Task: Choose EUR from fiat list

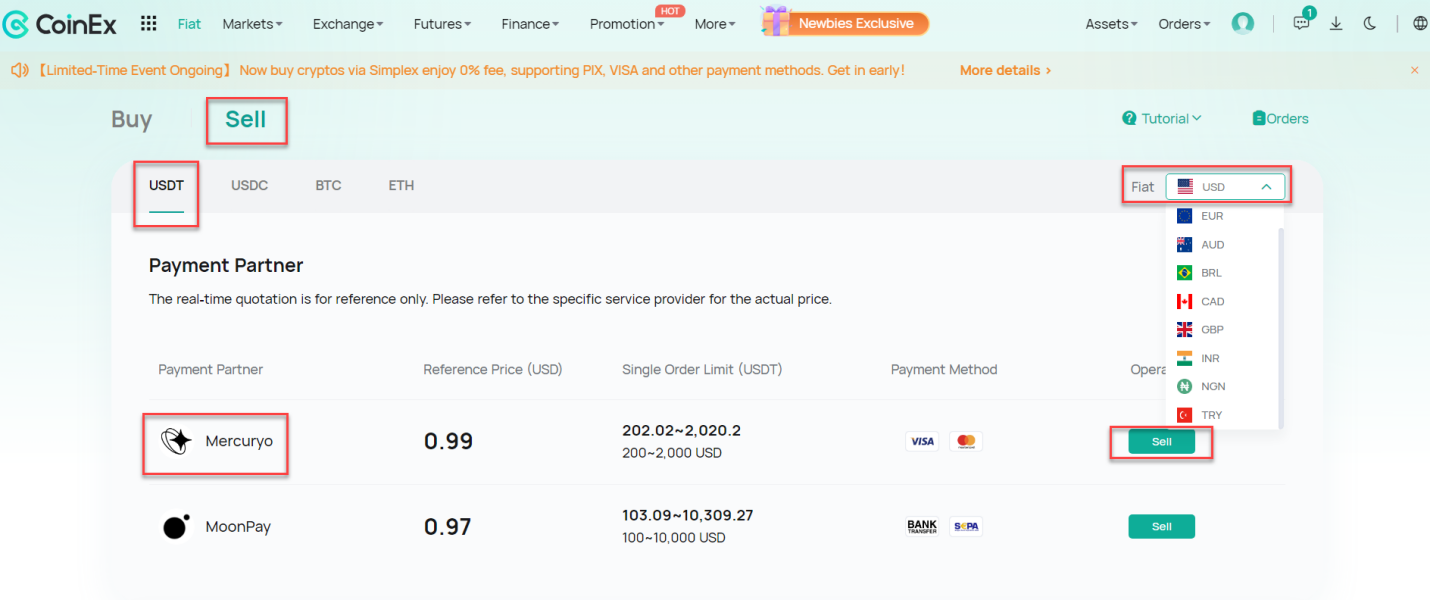Action: [1223, 216]
